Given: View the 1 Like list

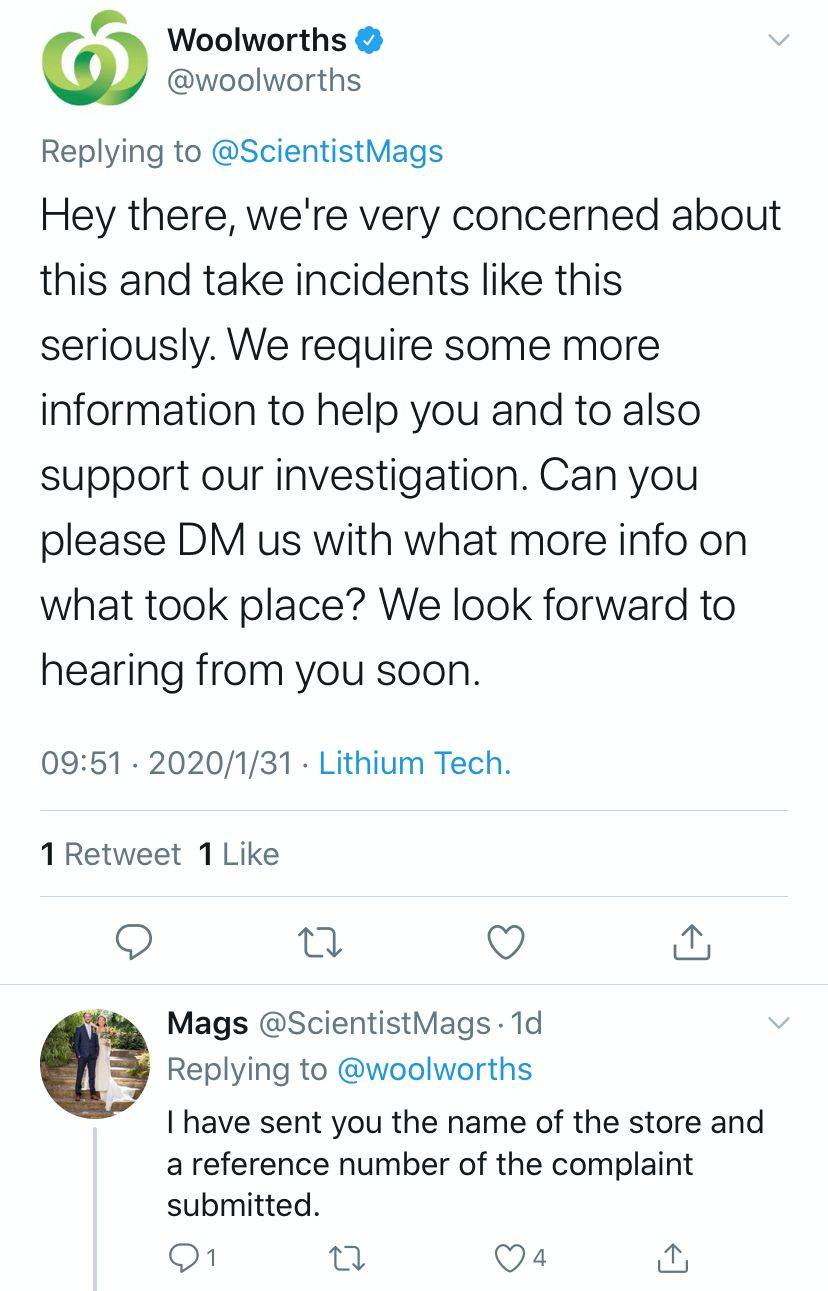Looking at the screenshot, I should (x=239, y=854).
